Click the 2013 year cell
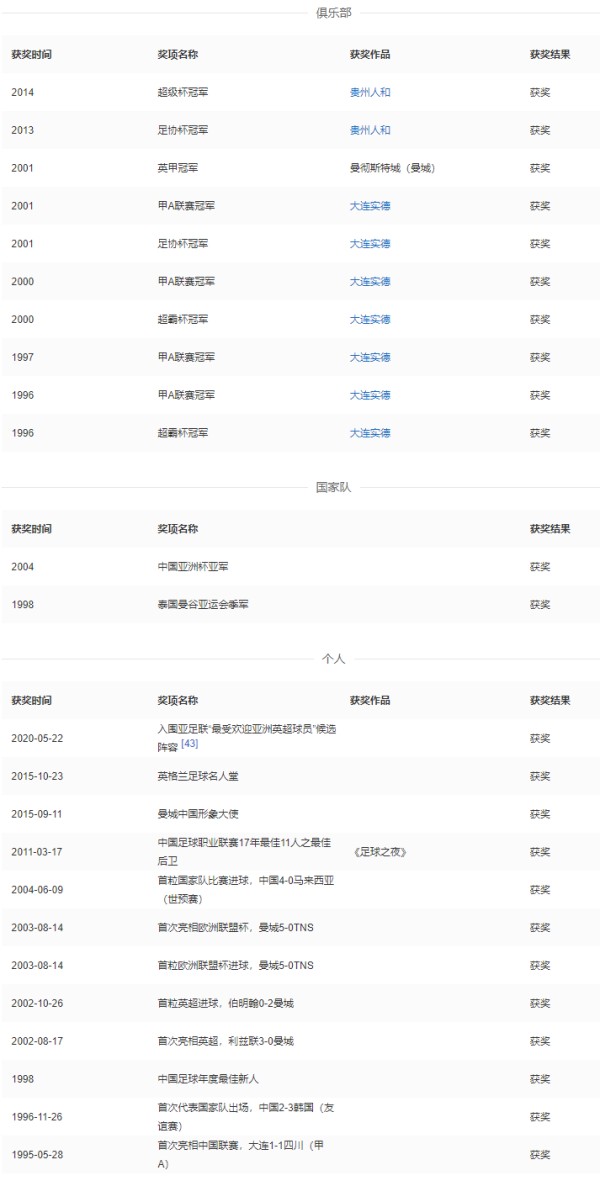 pyautogui.click(x=23, y=130)
